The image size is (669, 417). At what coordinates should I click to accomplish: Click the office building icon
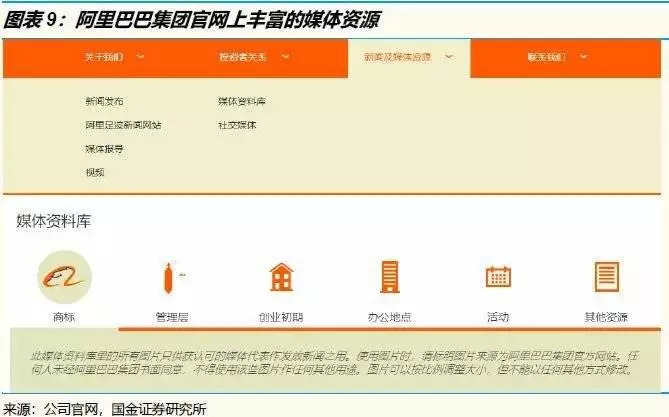pyautogui.click(x=390, y=277)
